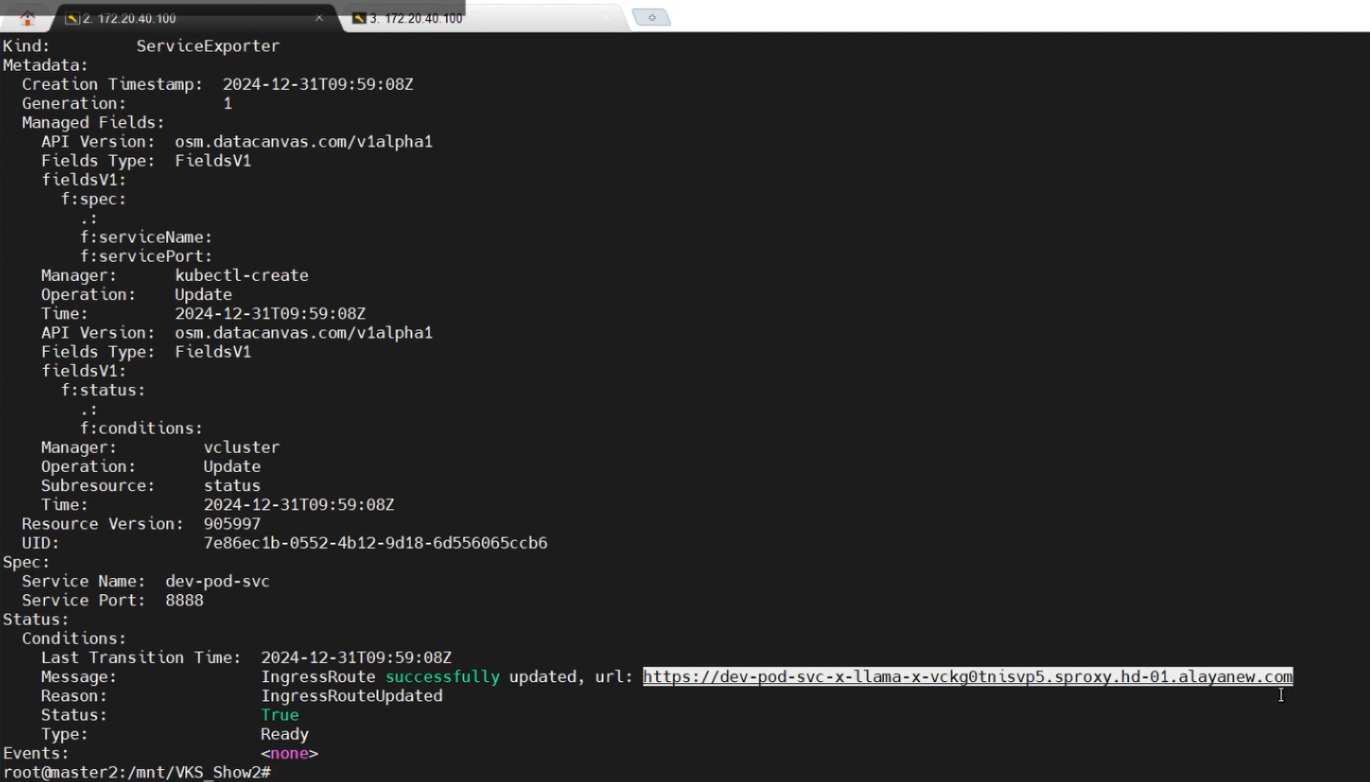
Task: Click the green 'True' status value
Action: coord(280,715)
